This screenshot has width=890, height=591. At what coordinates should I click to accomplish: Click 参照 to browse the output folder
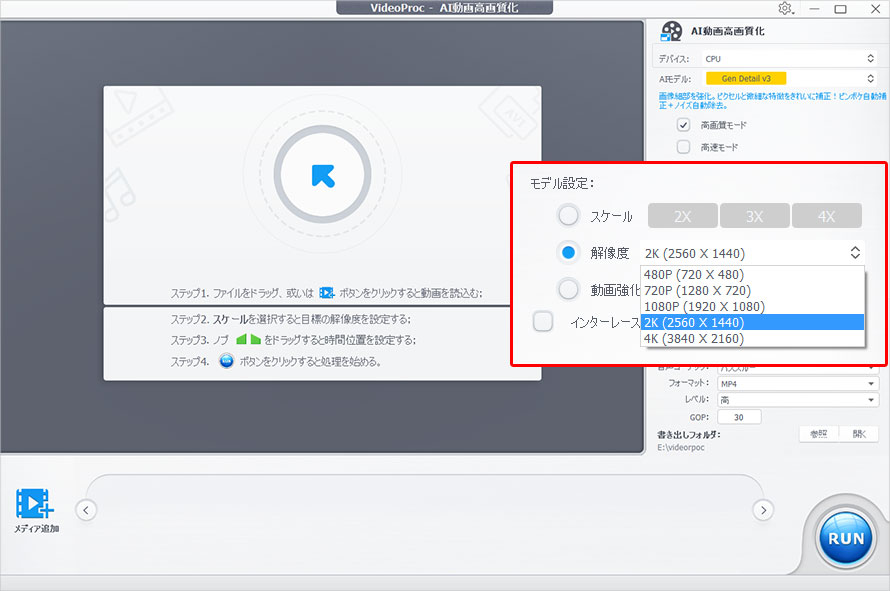pos(817,435)
